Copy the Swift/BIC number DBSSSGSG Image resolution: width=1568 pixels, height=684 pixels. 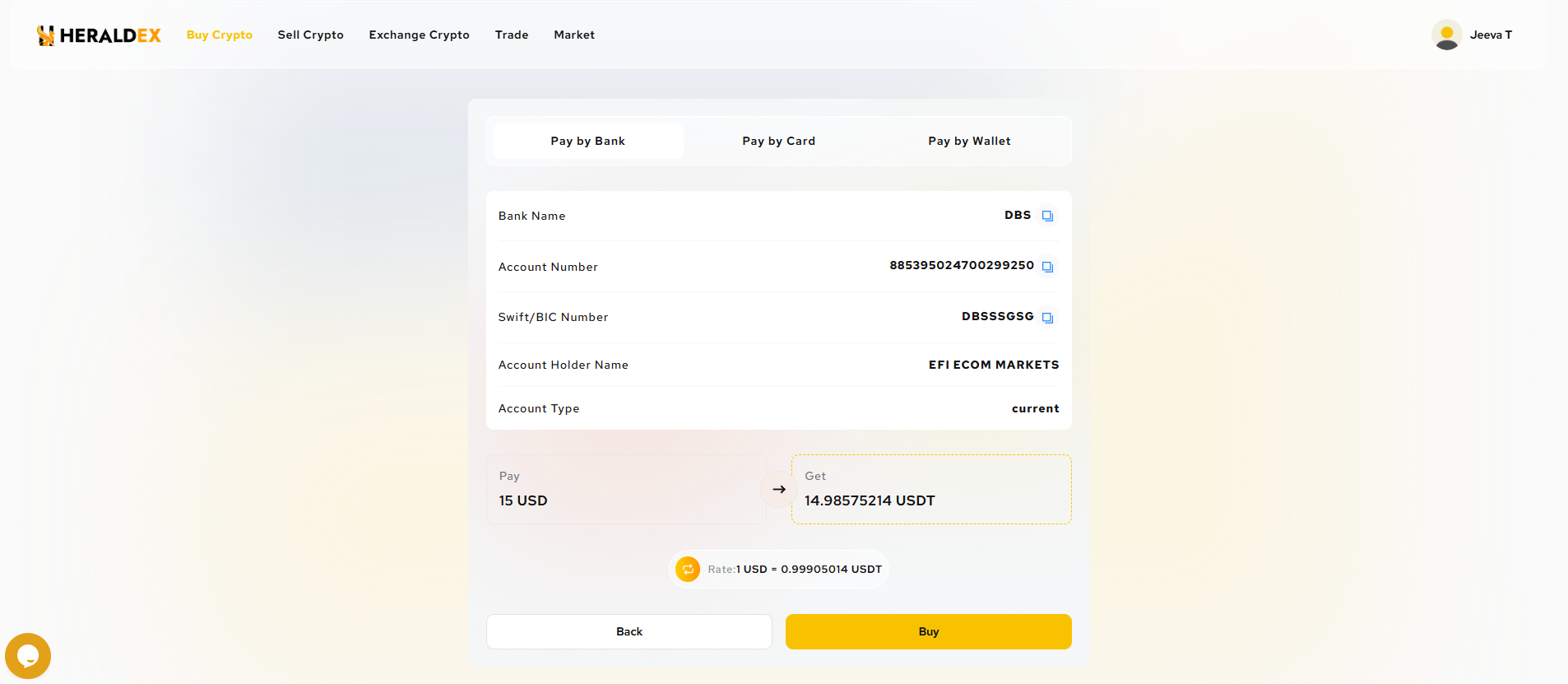click(1047, 318)
